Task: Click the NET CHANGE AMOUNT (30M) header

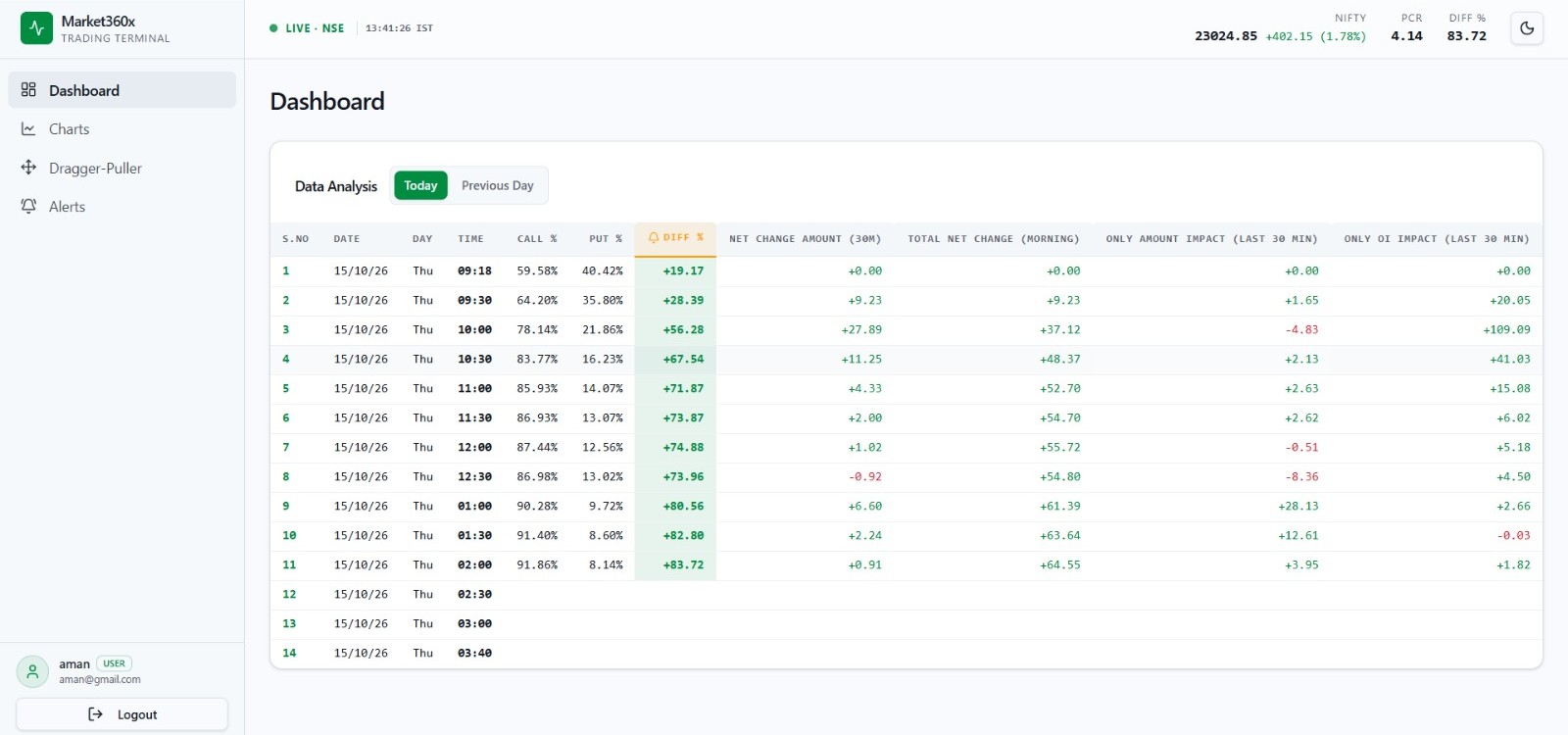Action: click(x=806, y=239)
